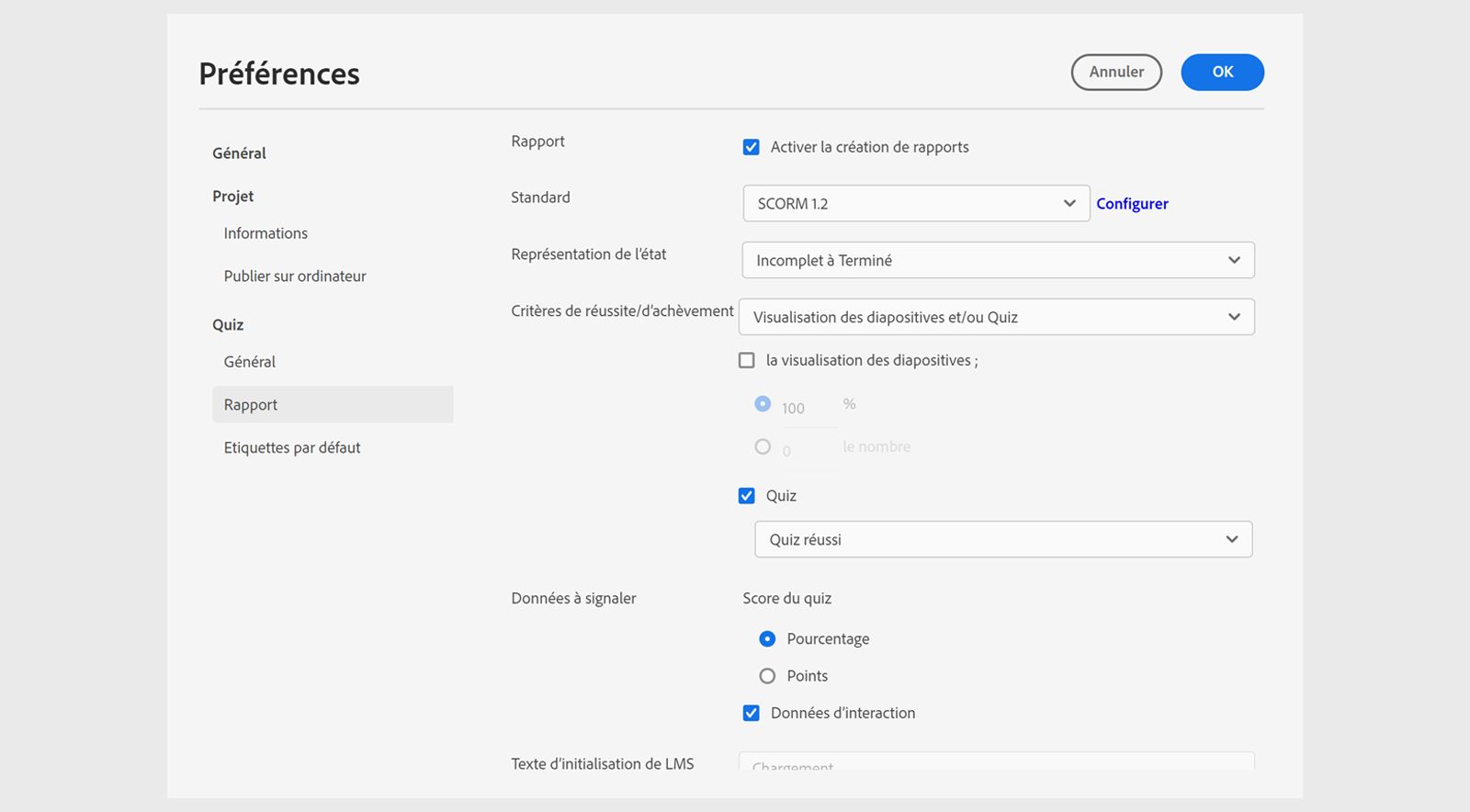This screenshot has height=812, width=1470.
Task: Open the Standard SCORM 1.2 dropdown
Action: pyautogui.click(x=915, y=204)
